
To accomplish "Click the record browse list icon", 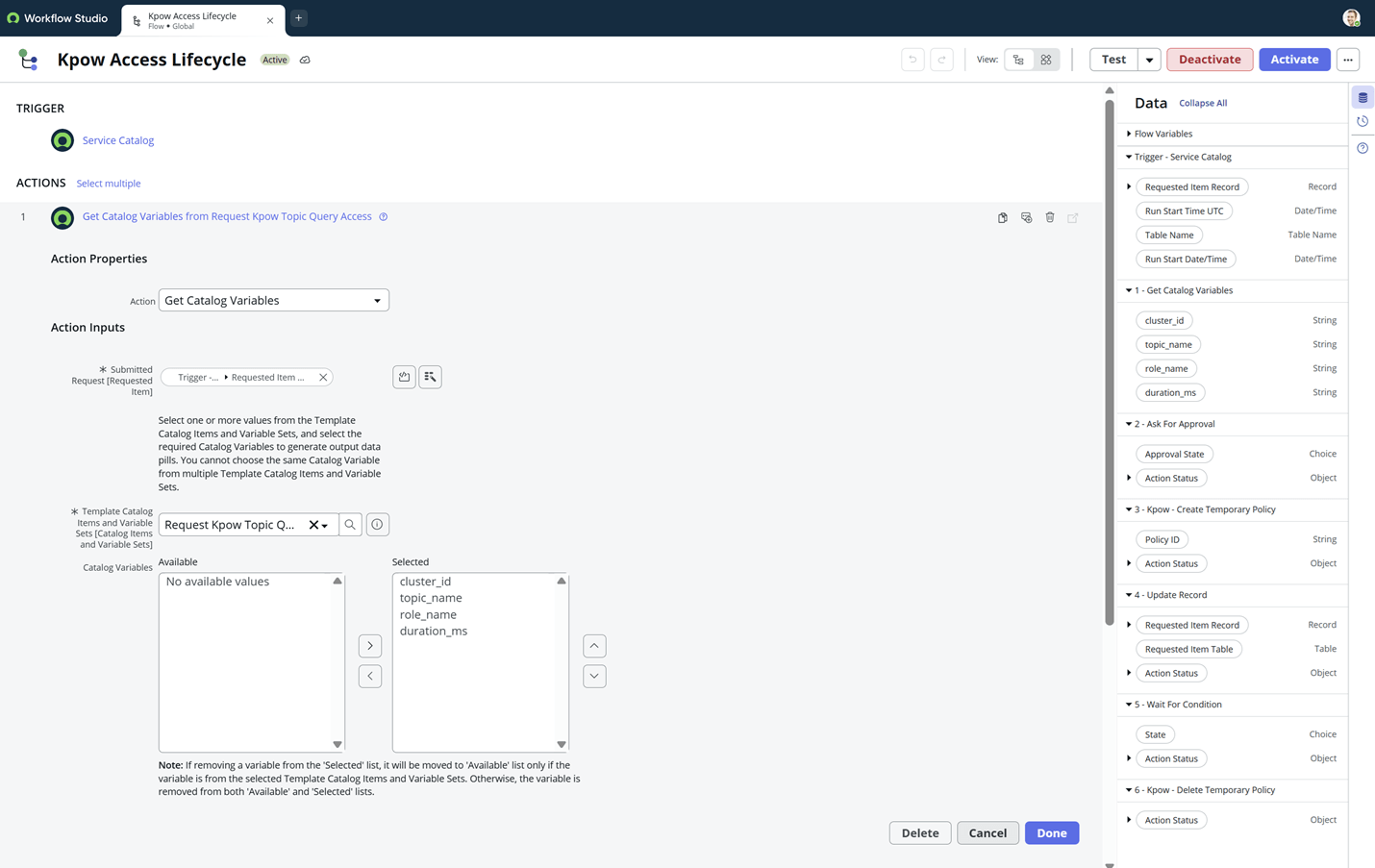I will pyautogui.click(x=431, y=377).
